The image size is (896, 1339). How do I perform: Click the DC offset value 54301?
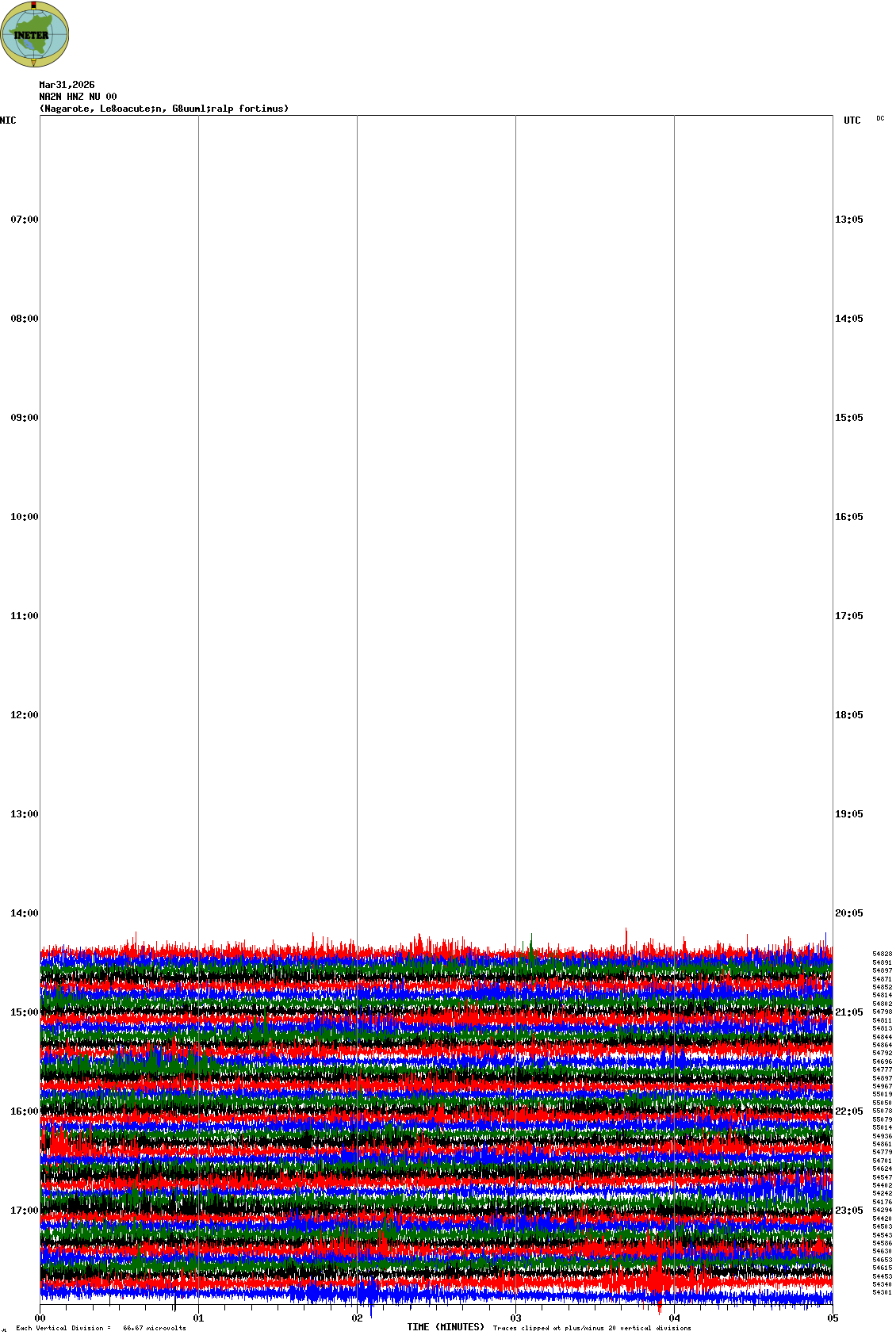(x=882, y=1292)
